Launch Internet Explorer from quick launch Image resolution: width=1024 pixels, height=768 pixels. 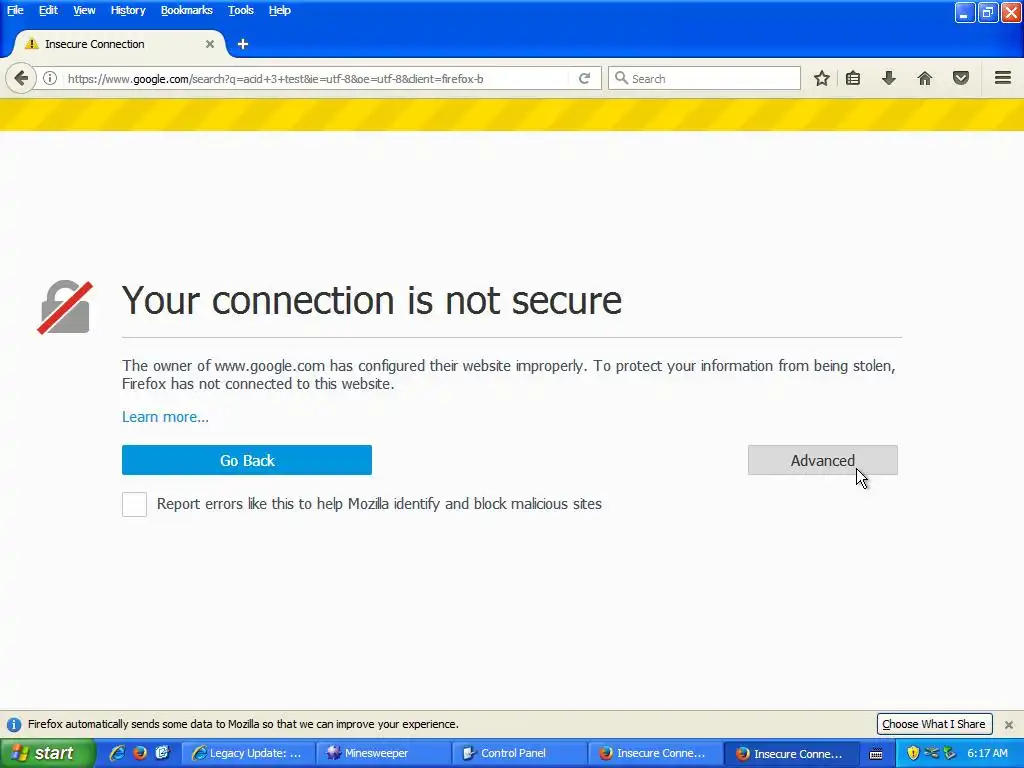(117, 753)
